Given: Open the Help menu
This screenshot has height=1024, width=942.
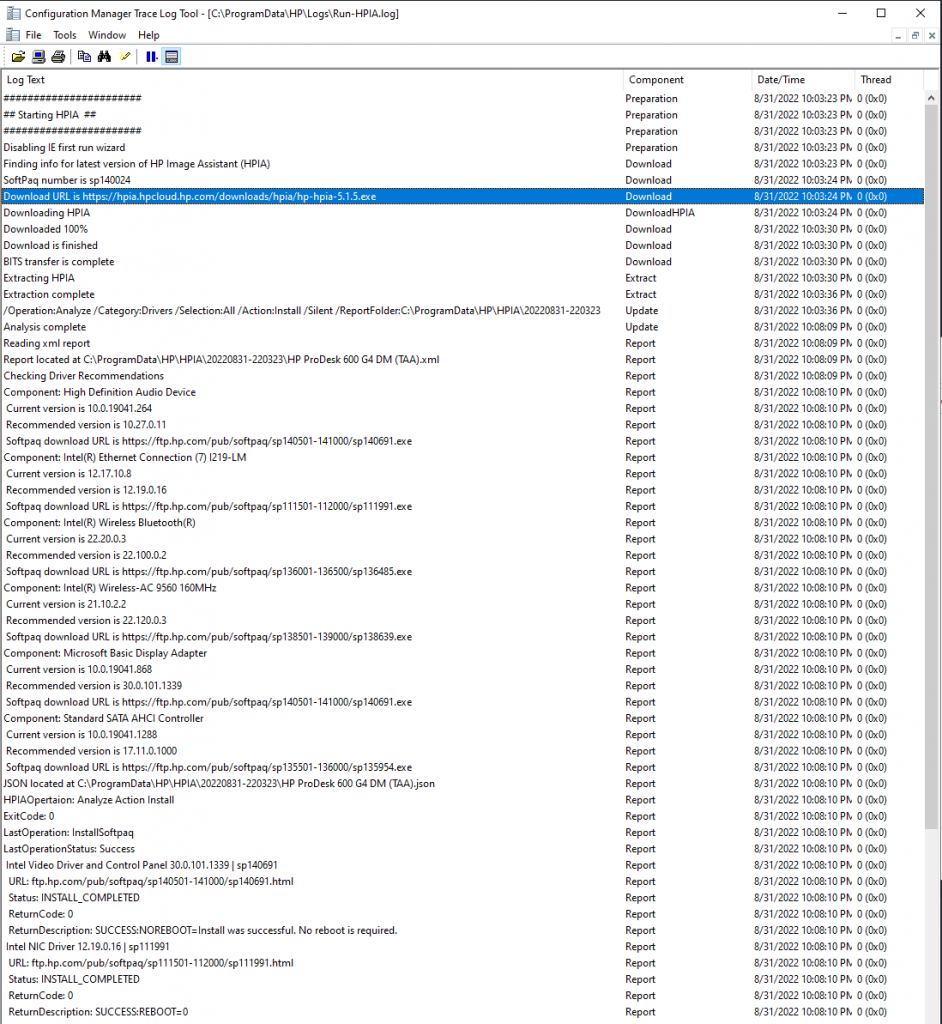Looking at the screenshot, I should [x=148, y=34].
